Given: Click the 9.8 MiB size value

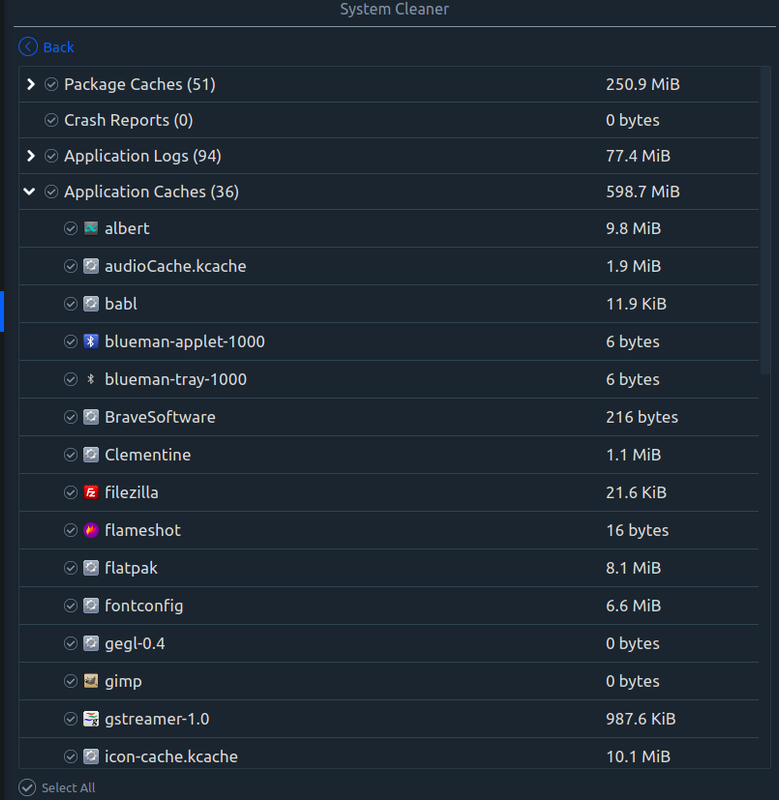Looking at the screenshot, I should (x=634, y=229).
